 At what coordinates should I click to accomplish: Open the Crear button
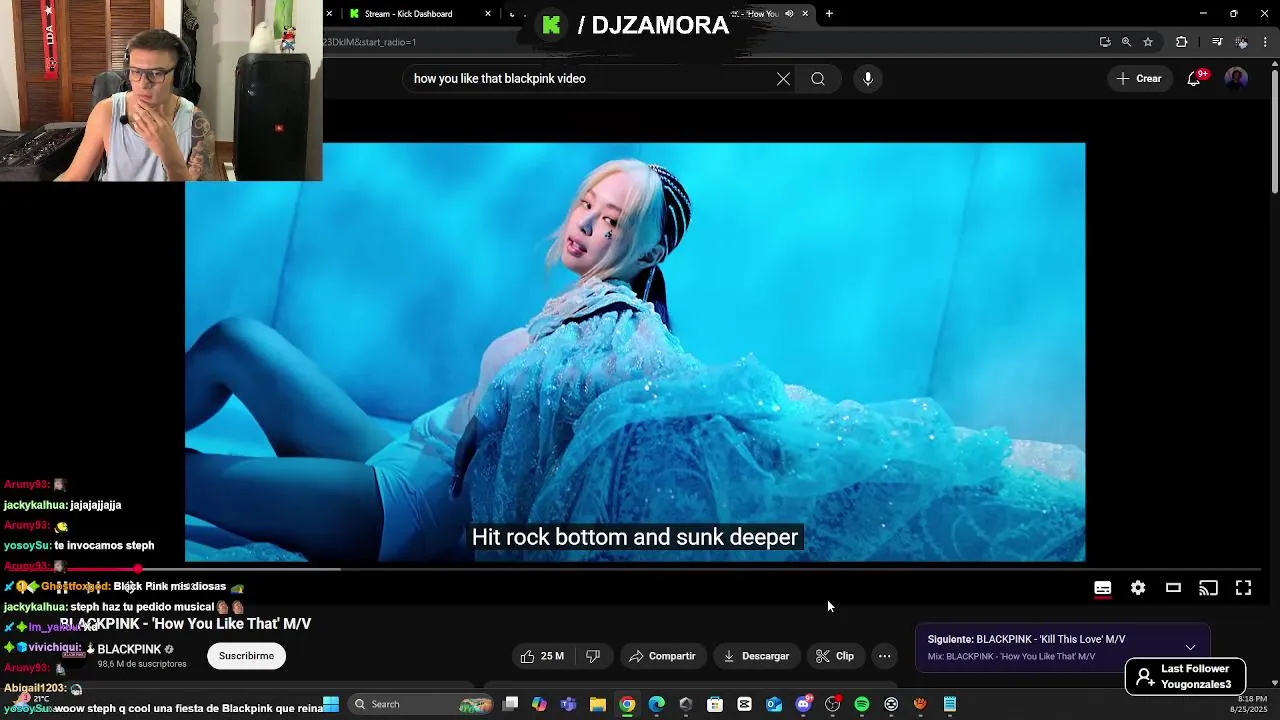tap(1139, 79)
